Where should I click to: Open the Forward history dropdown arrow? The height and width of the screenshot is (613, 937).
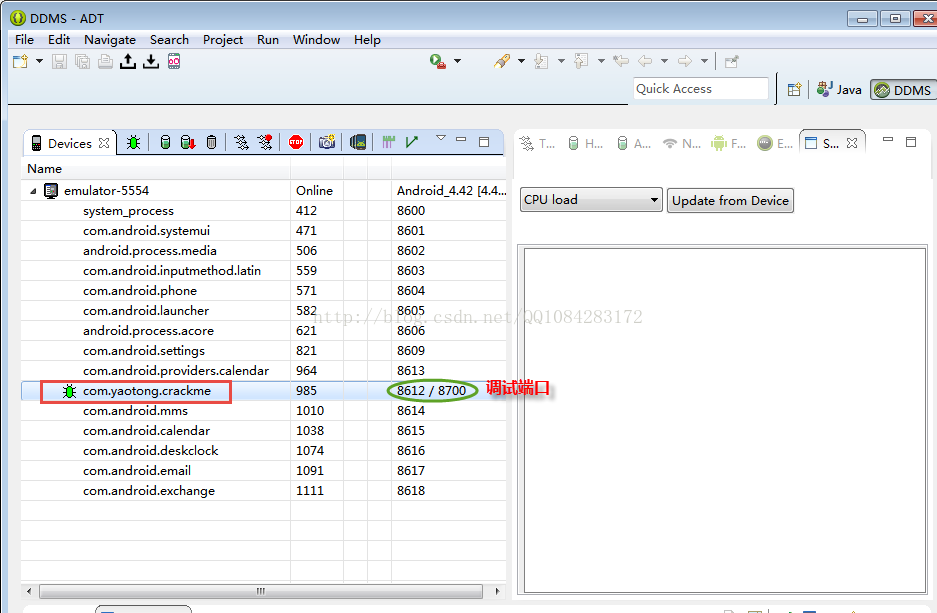click(705, 61)
